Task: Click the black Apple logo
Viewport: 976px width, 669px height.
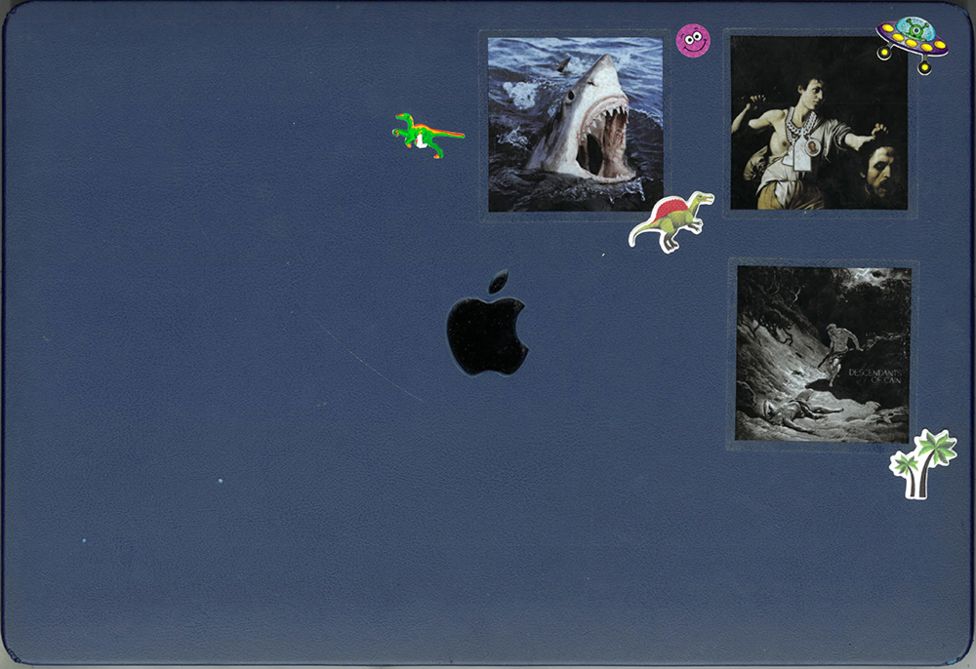Action: 486,332
